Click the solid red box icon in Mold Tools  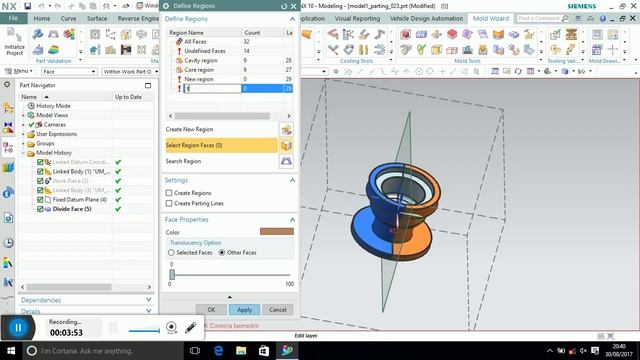[452, 34]
